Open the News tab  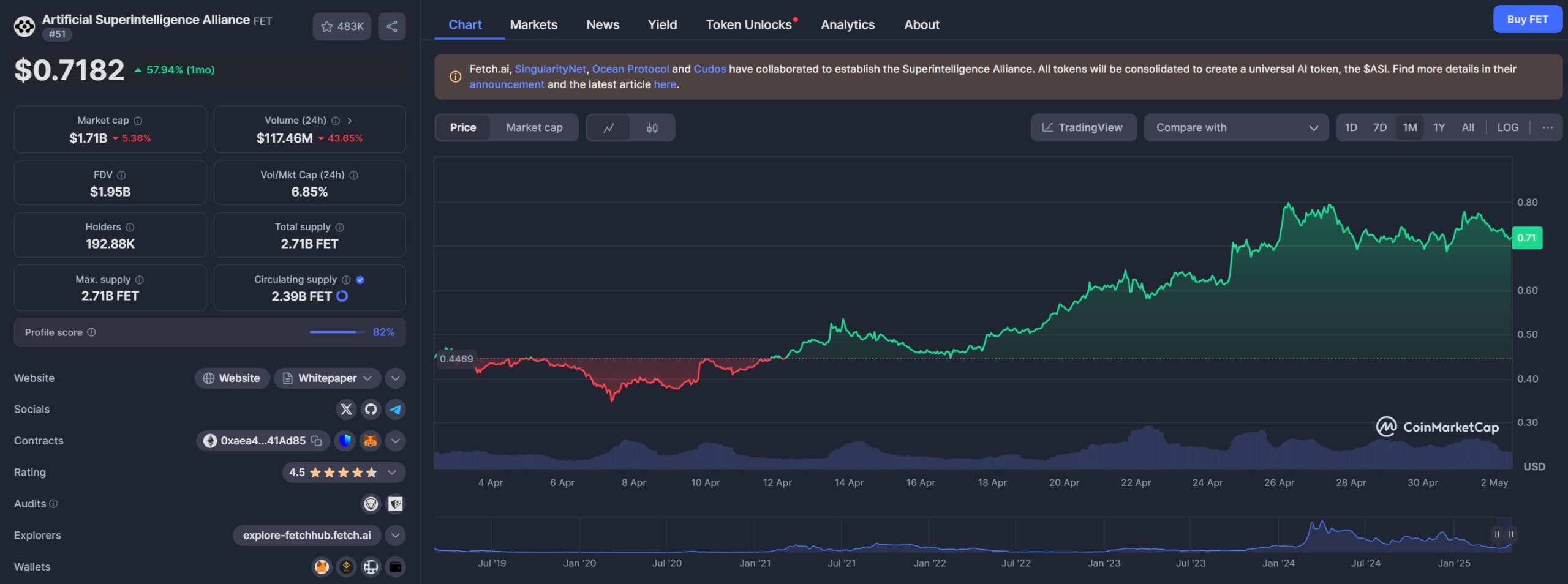point(603,24)
